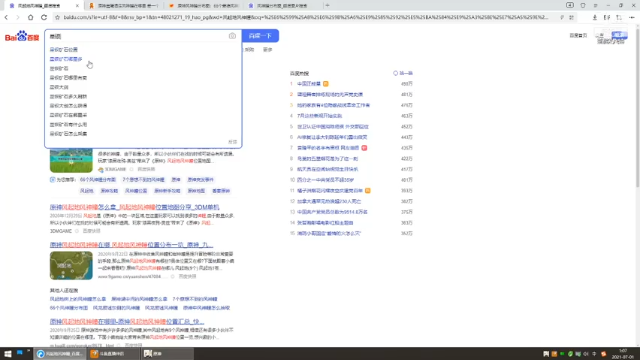640x360 pixels.
Task: Click the Baidu paw logo
Action: [22, 36]
